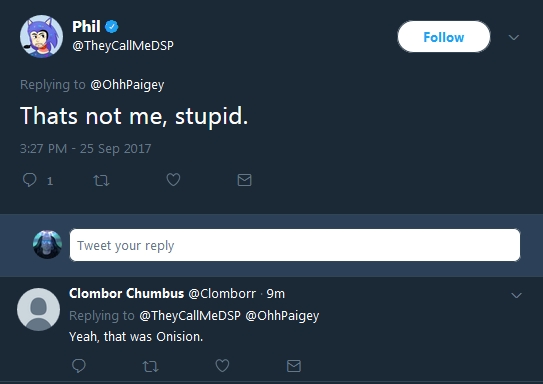The image size is (543, 384).
Task: Click the reply bubble icon on Phil's tweet
Action: click(29, 180)
